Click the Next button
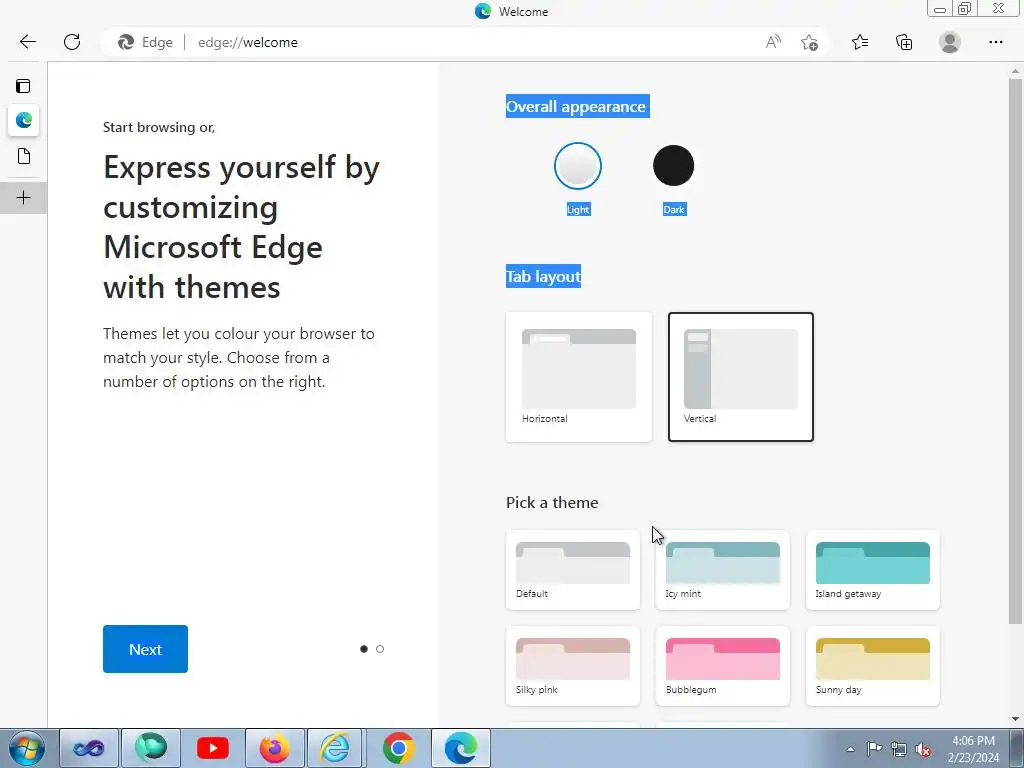 (145, 649)
